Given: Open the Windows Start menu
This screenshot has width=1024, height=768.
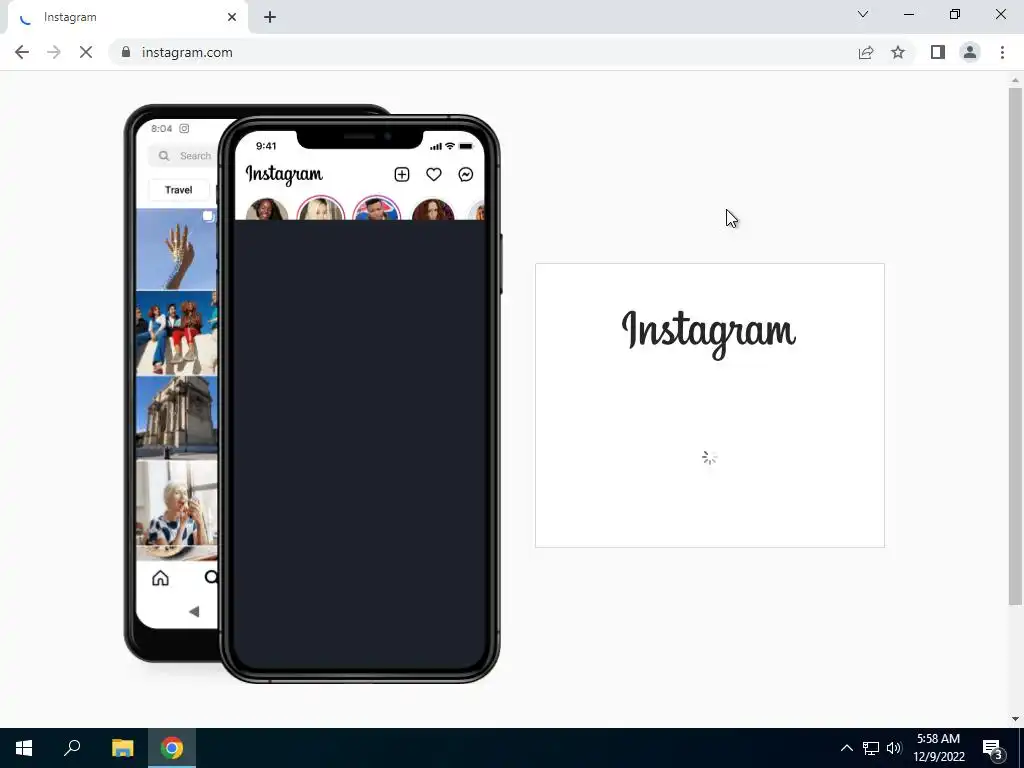Looking at the screenshot, I should pos(24,748).
